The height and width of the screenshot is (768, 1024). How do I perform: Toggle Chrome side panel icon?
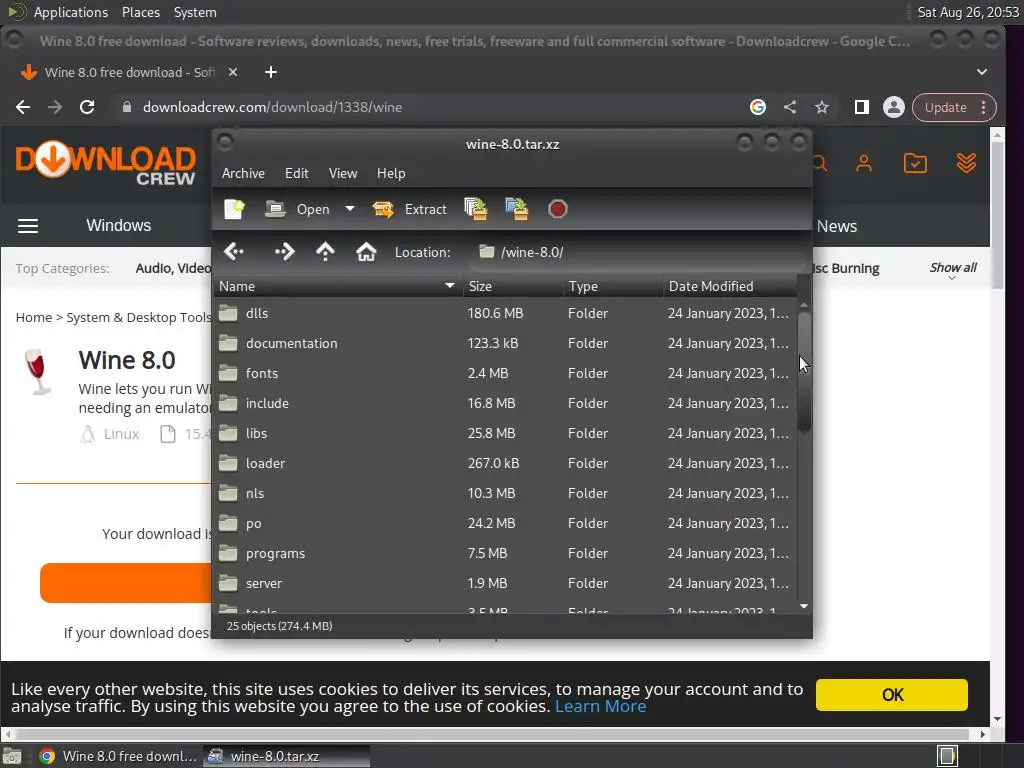coord(861,107)
